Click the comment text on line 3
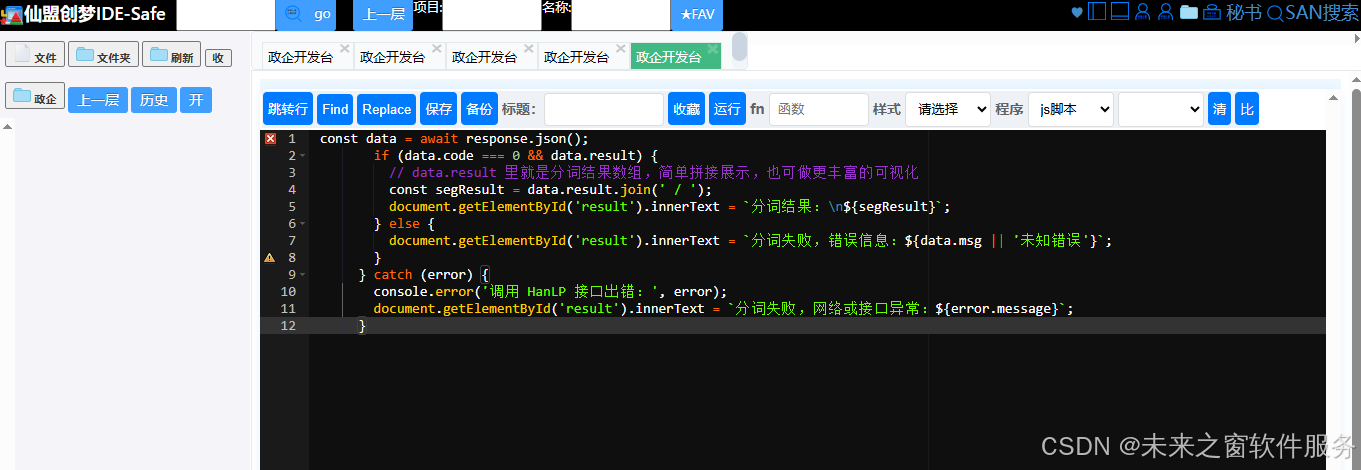 click(653, 173)
